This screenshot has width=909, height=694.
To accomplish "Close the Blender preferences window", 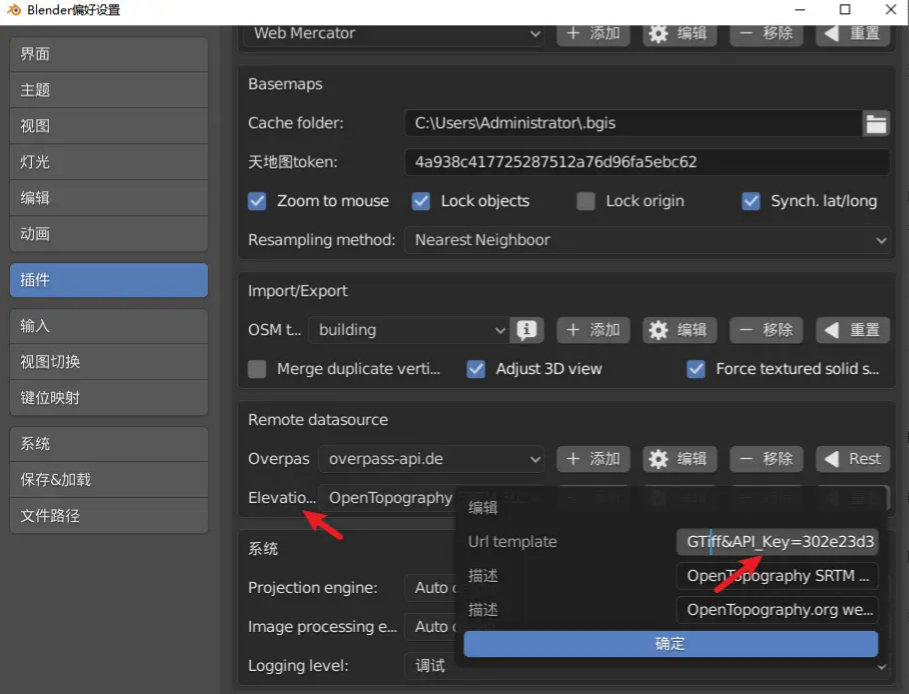I will (x=891, y=10).
